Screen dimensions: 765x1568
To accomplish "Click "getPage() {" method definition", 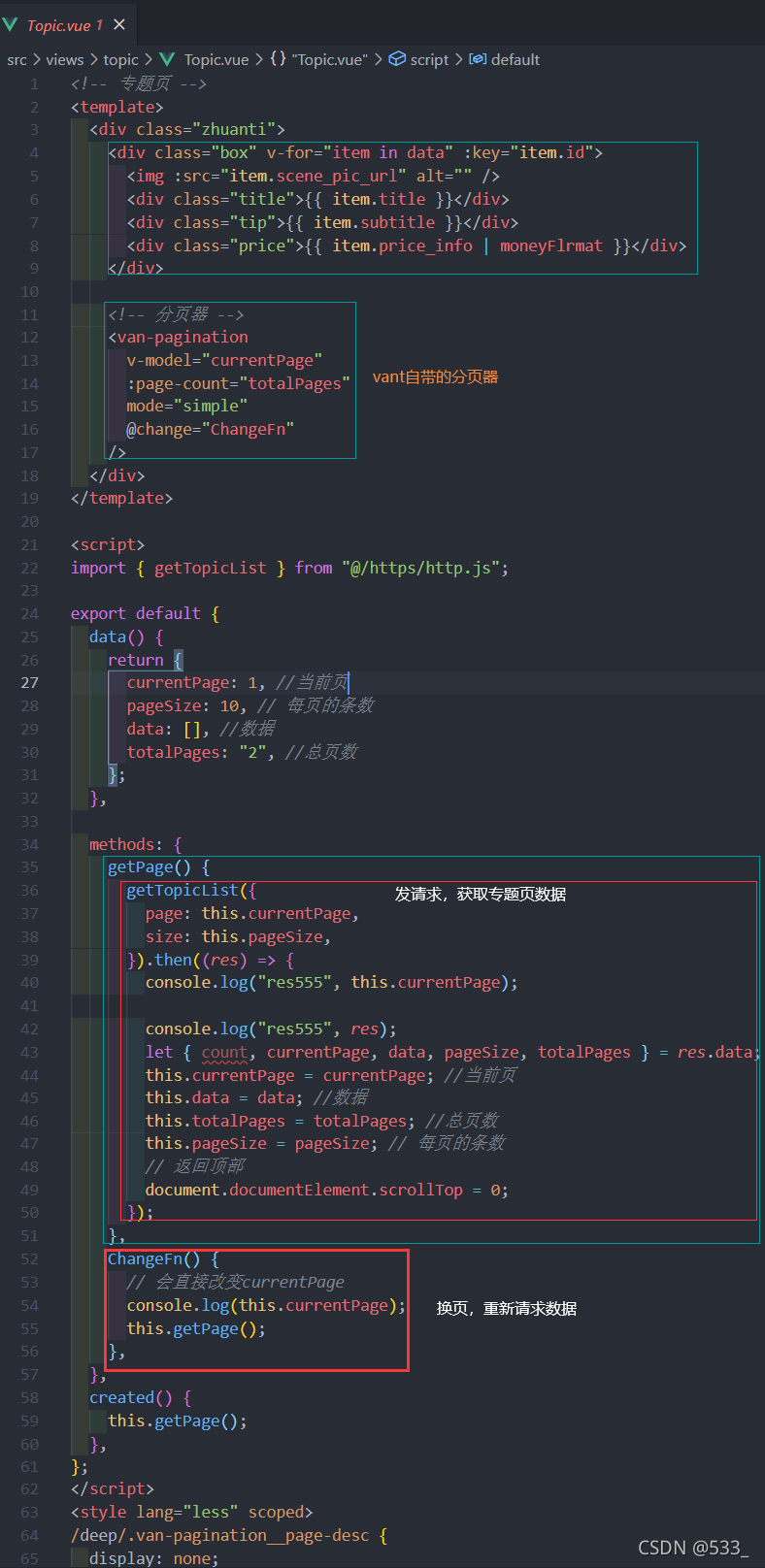I will (159, 867).
